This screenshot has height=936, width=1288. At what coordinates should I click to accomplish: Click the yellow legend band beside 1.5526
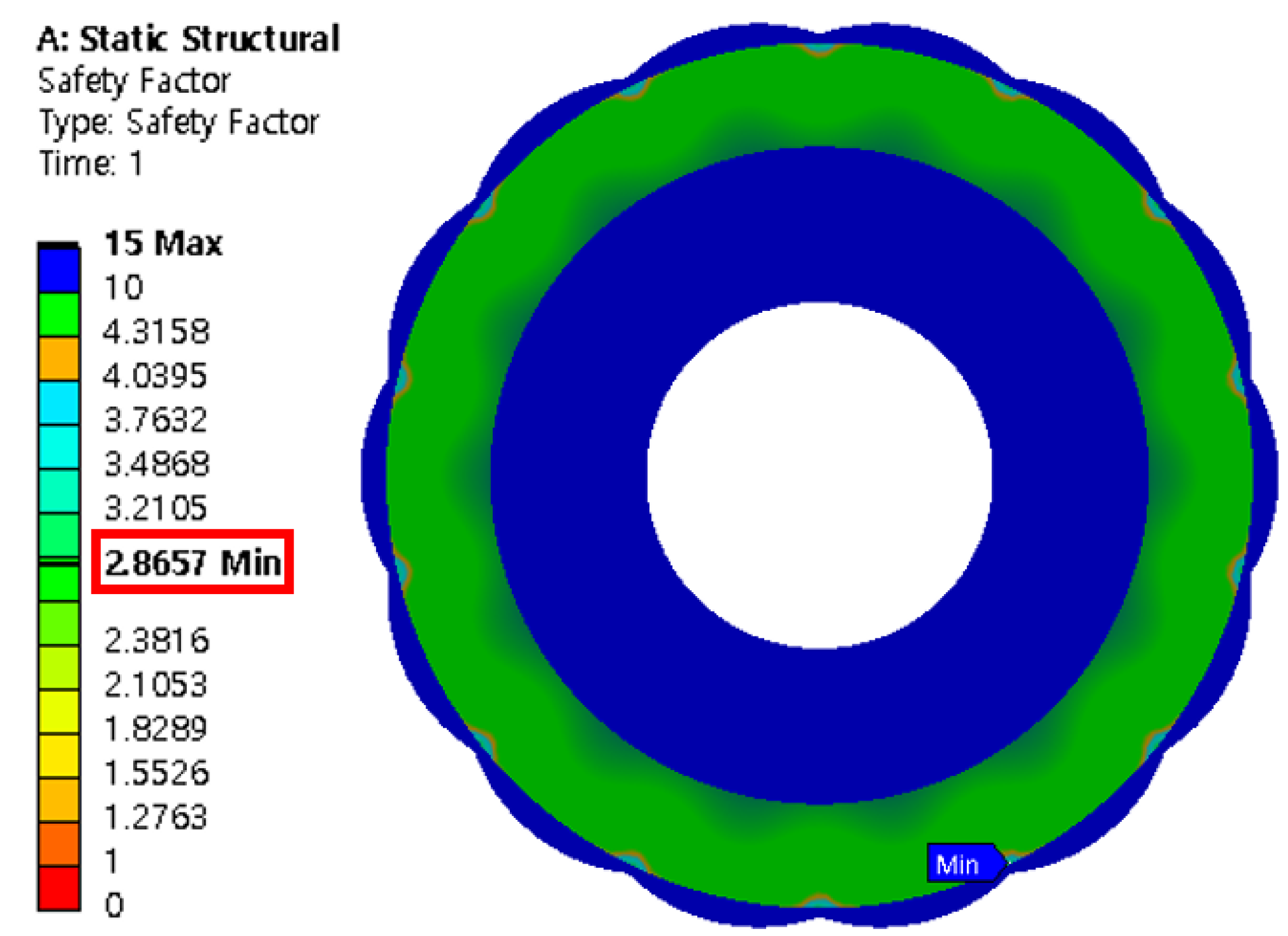59,756
